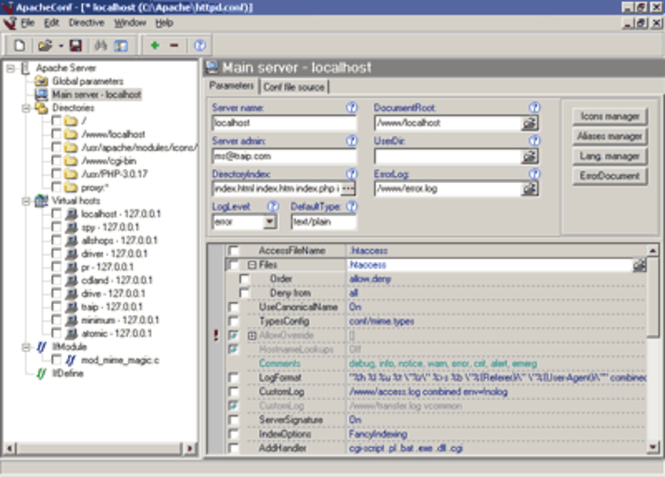
Task: Click the binoculars Find icon
Action: coord(101,45)
